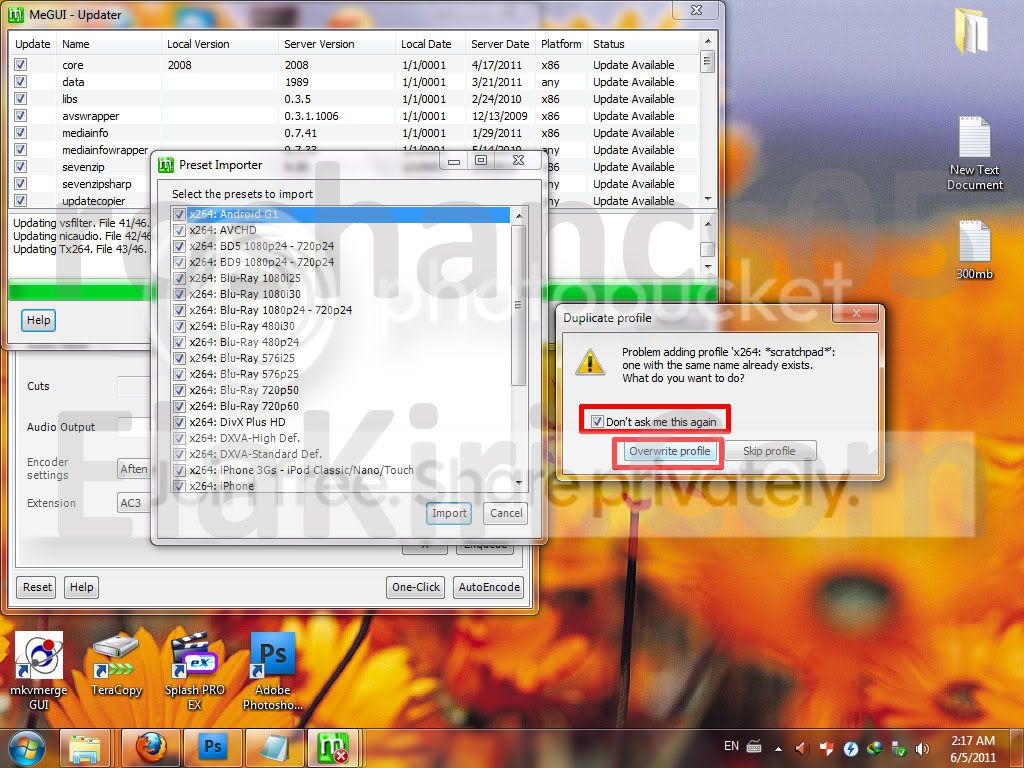
Task: Sort by Platform column header
Action: point(561,44)
